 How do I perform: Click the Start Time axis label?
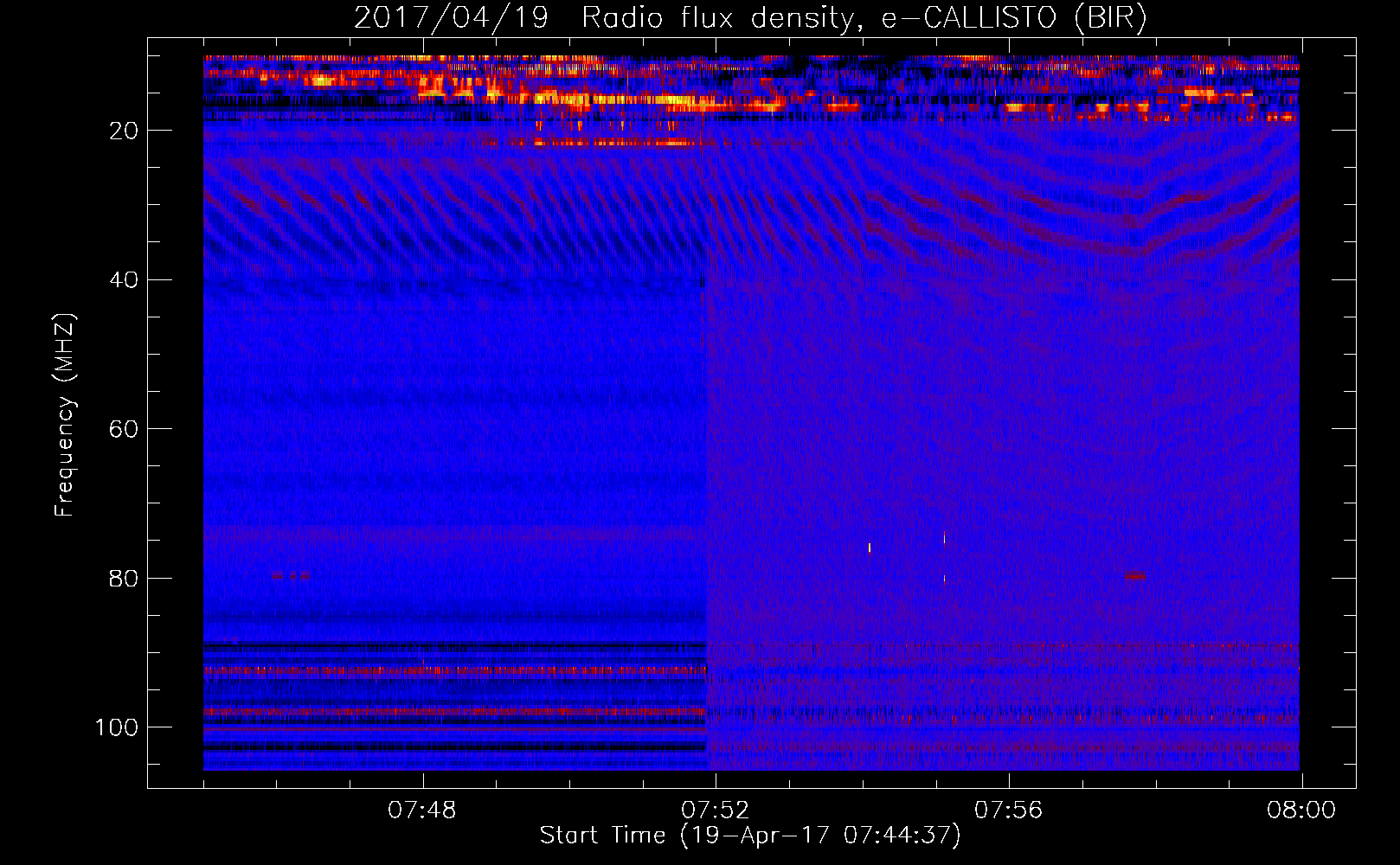750,836
